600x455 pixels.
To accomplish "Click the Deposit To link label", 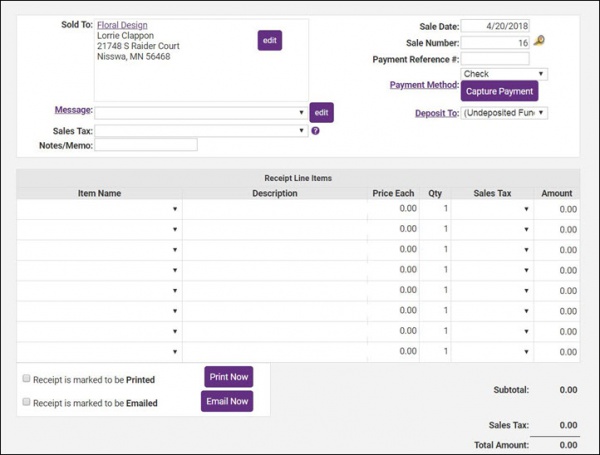I will pos(437,113).
